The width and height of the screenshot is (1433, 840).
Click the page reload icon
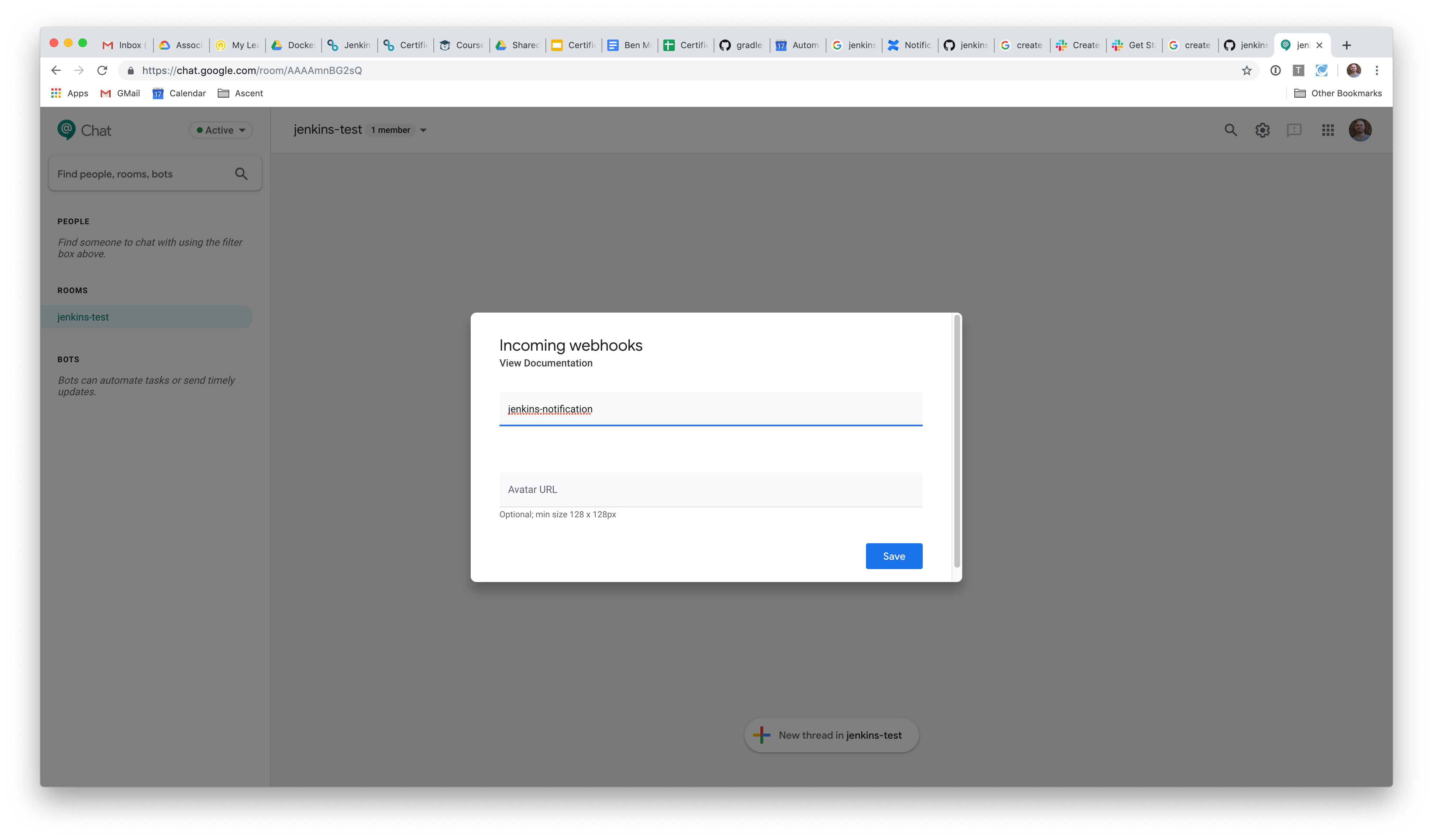coord(102,70)
